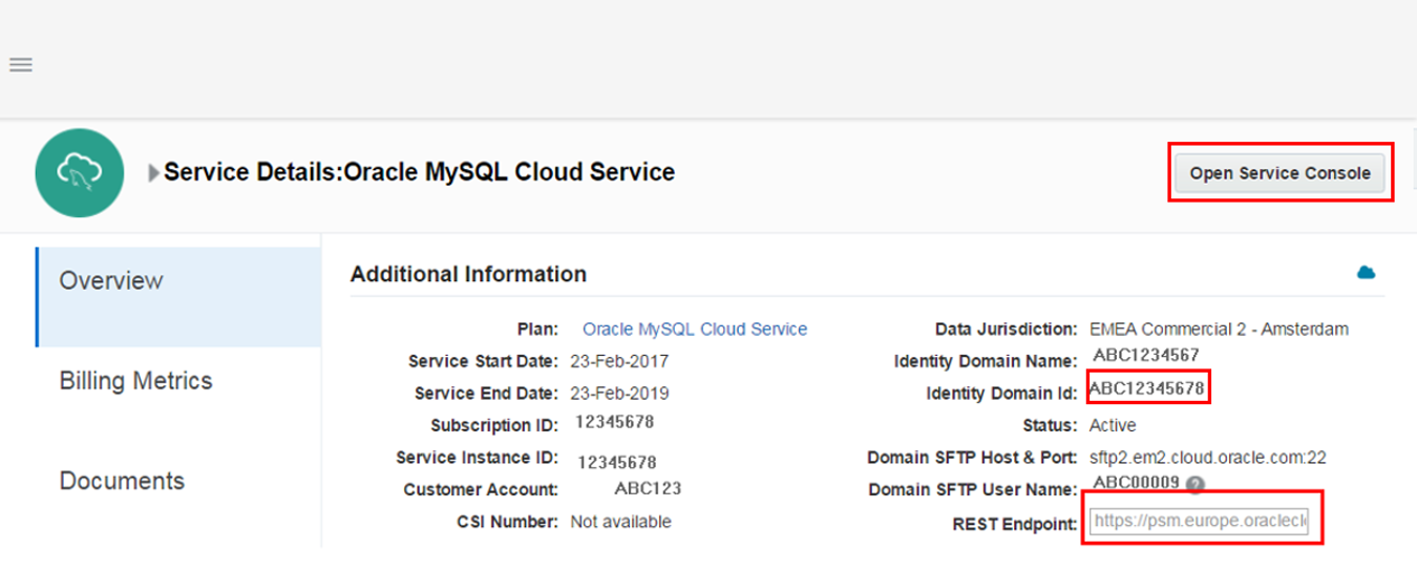Open the hamburger navigation menu
The width and height of the screenshot is (1417, 571).
(x=21, y=65)
